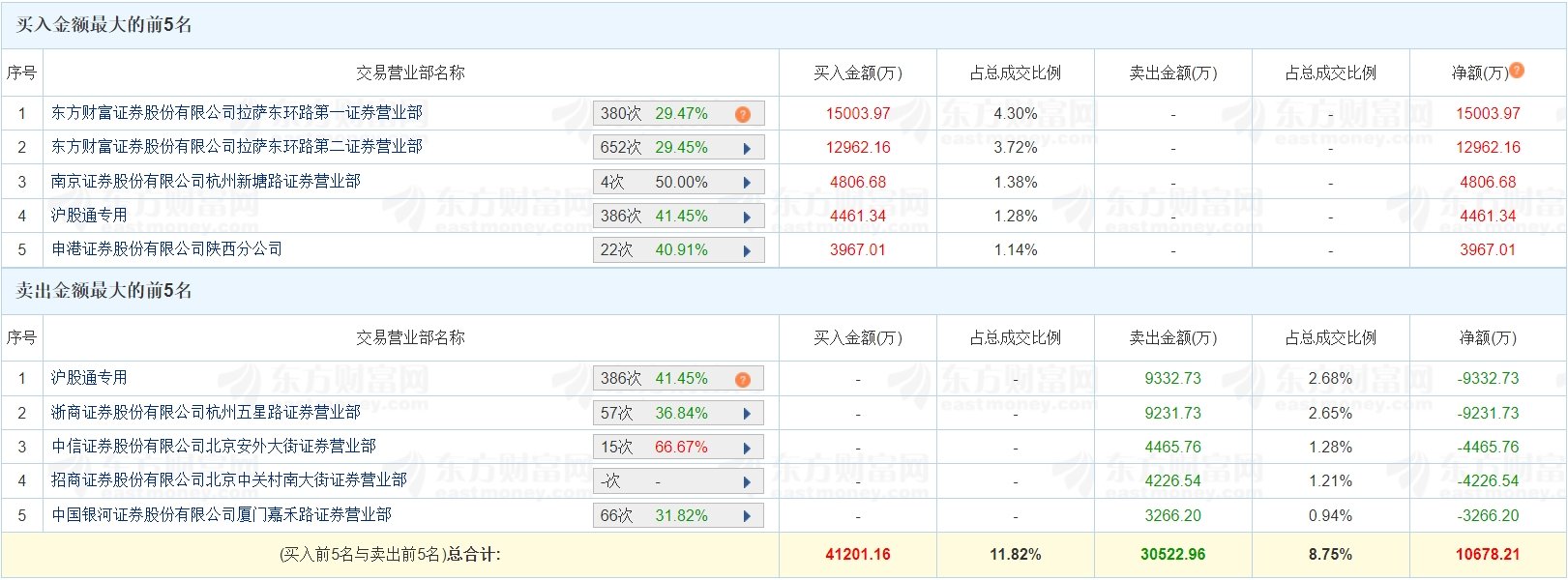Expand arrow for buy-side 沪股通专用 386次 row
The width and height of the screenshot is (1568, 580).
pos(747,217)
